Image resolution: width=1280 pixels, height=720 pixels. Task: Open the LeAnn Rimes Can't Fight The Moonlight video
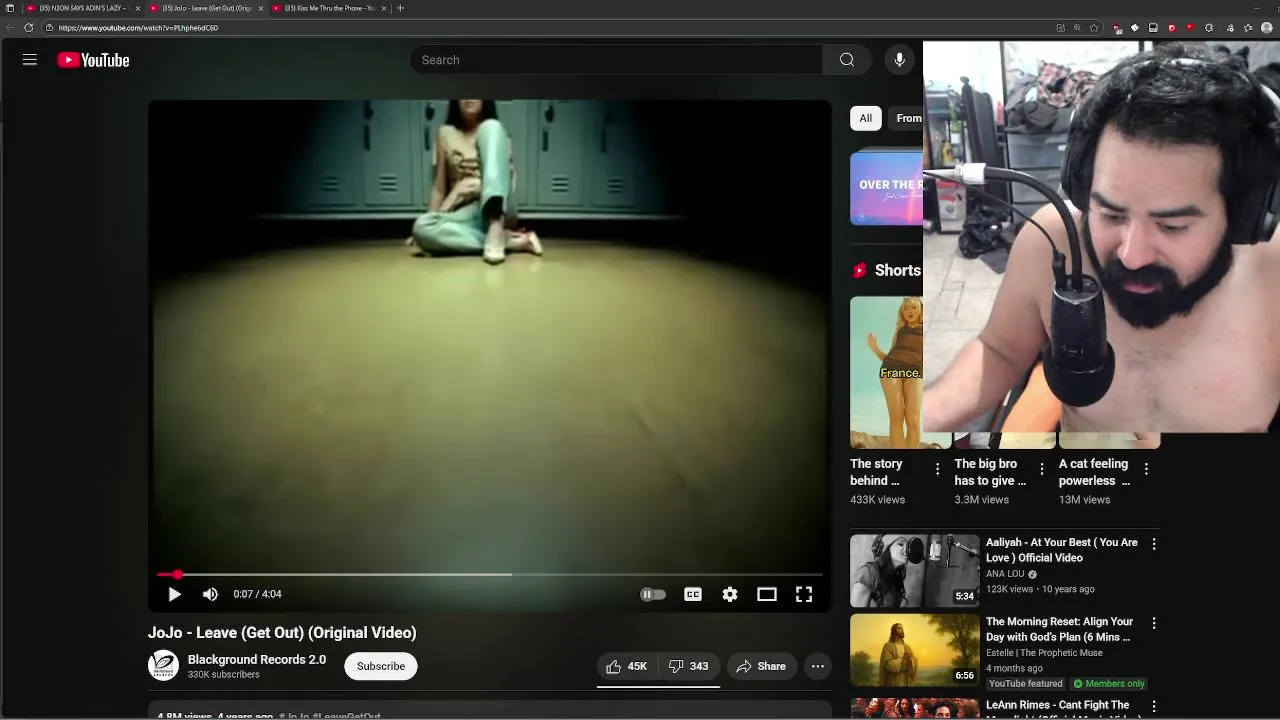point(915,708)
